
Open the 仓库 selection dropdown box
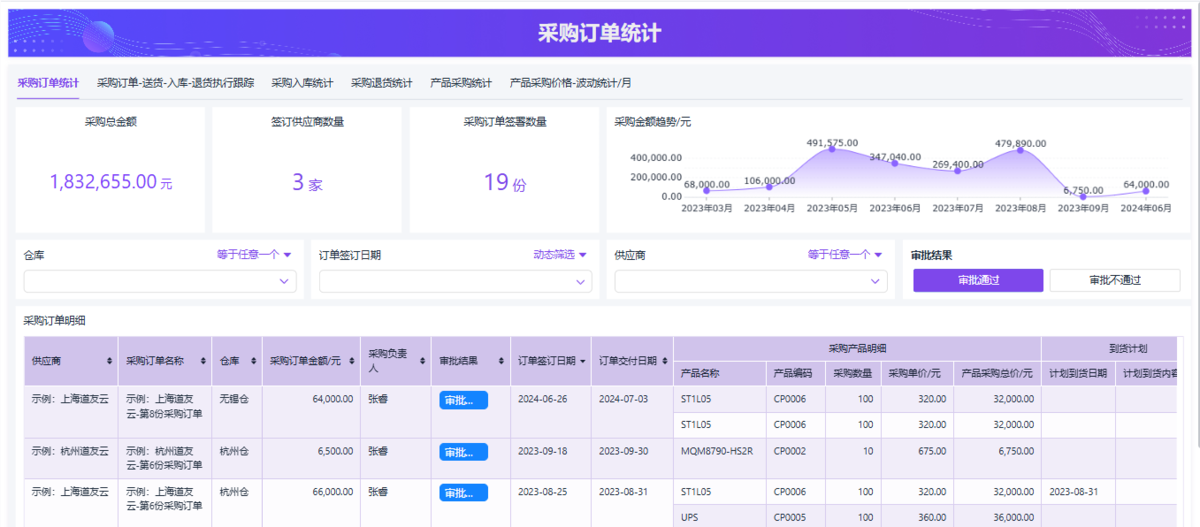point(160,282)
